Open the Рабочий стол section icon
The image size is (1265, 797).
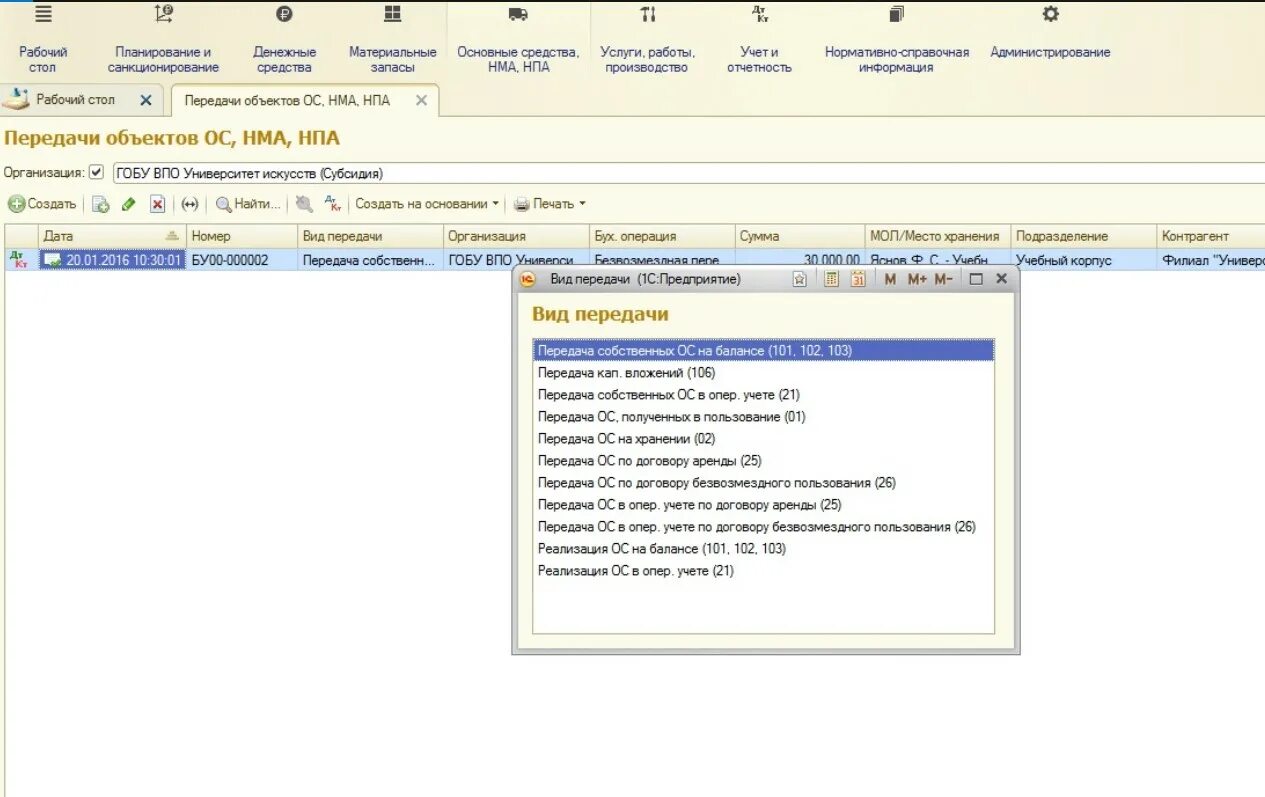click(43, 14)
